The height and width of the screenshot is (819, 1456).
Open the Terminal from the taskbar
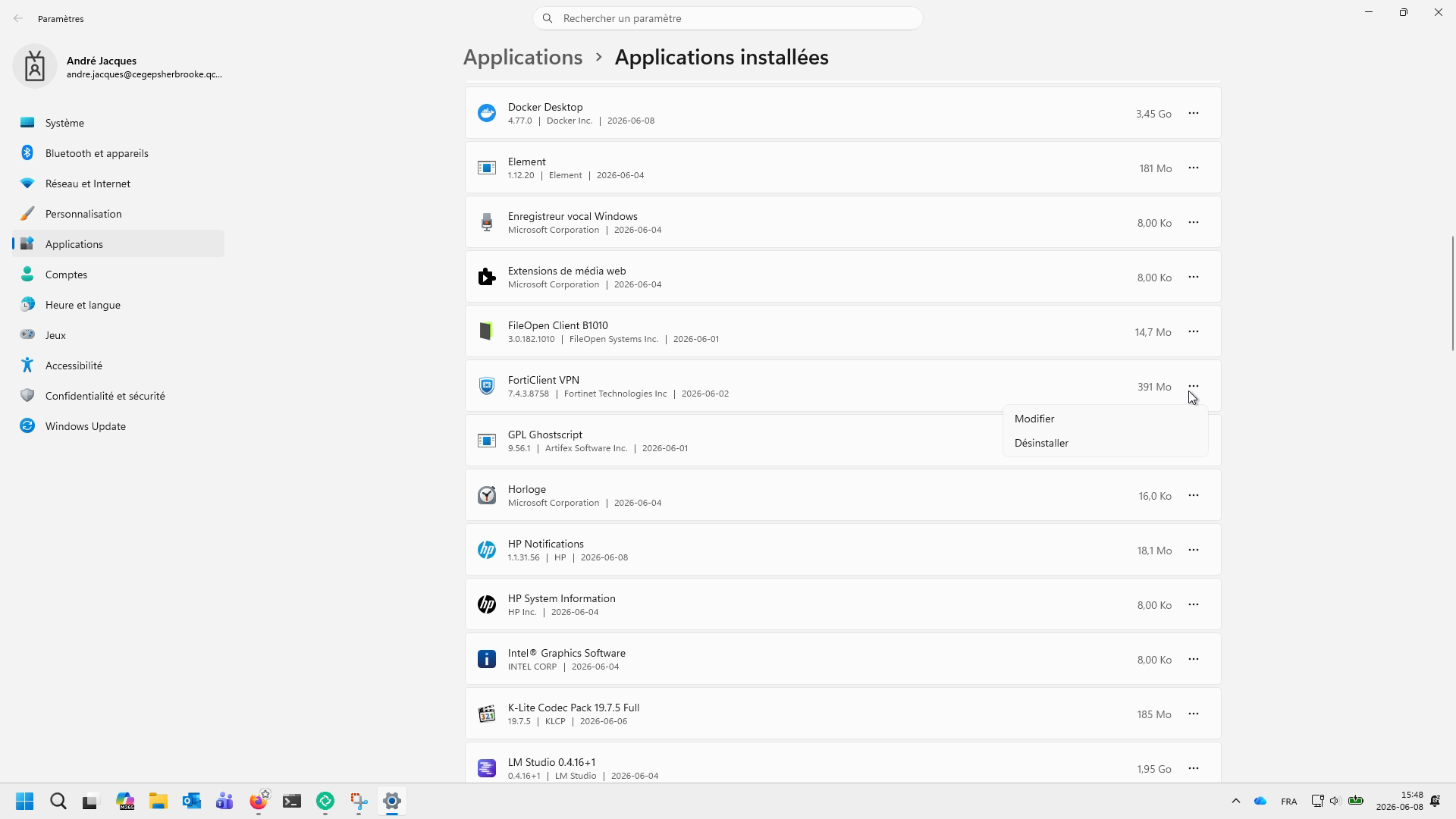click(x=292, y=802)
